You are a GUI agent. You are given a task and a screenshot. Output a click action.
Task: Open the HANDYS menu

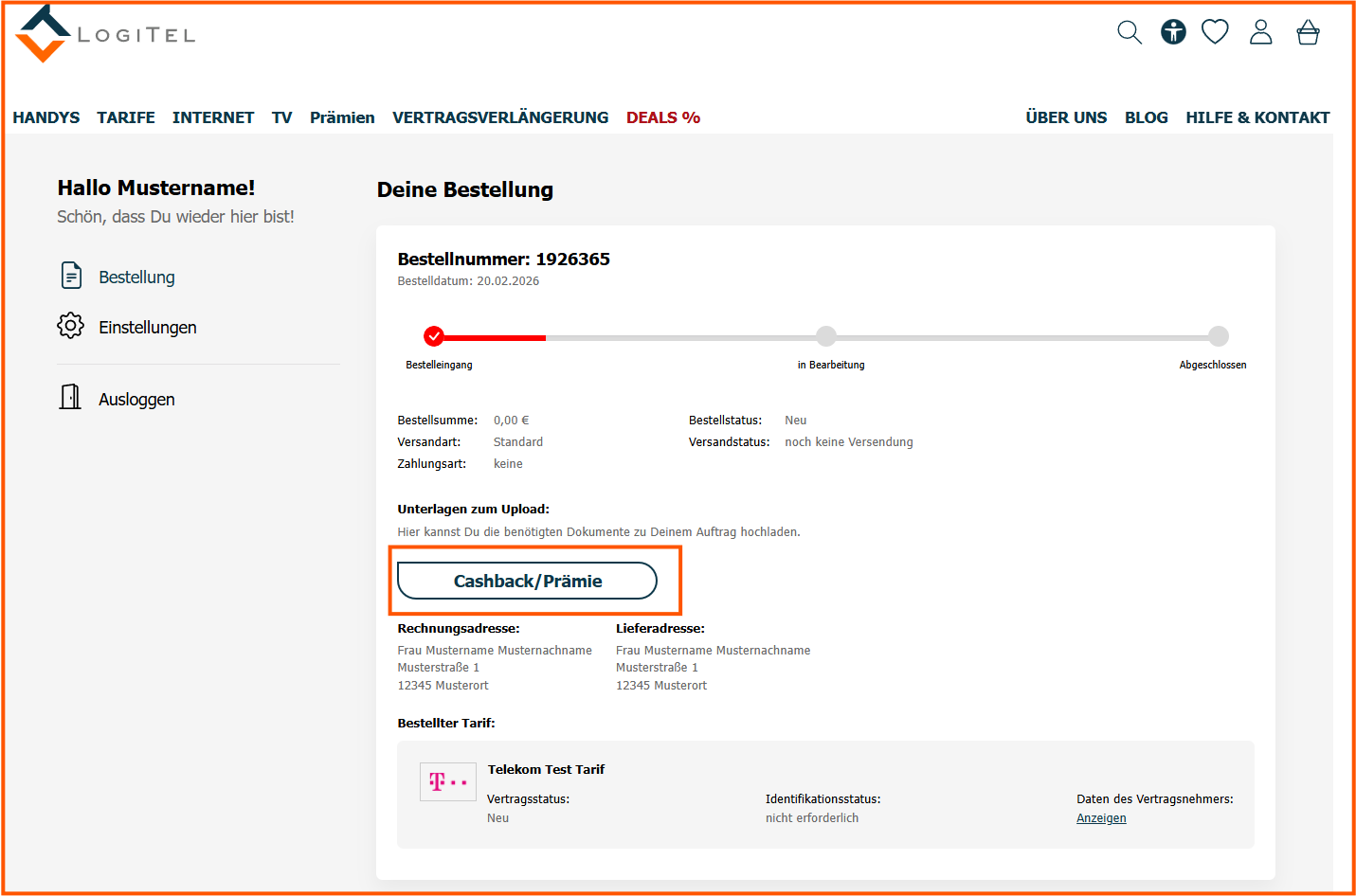click(46, 117)
